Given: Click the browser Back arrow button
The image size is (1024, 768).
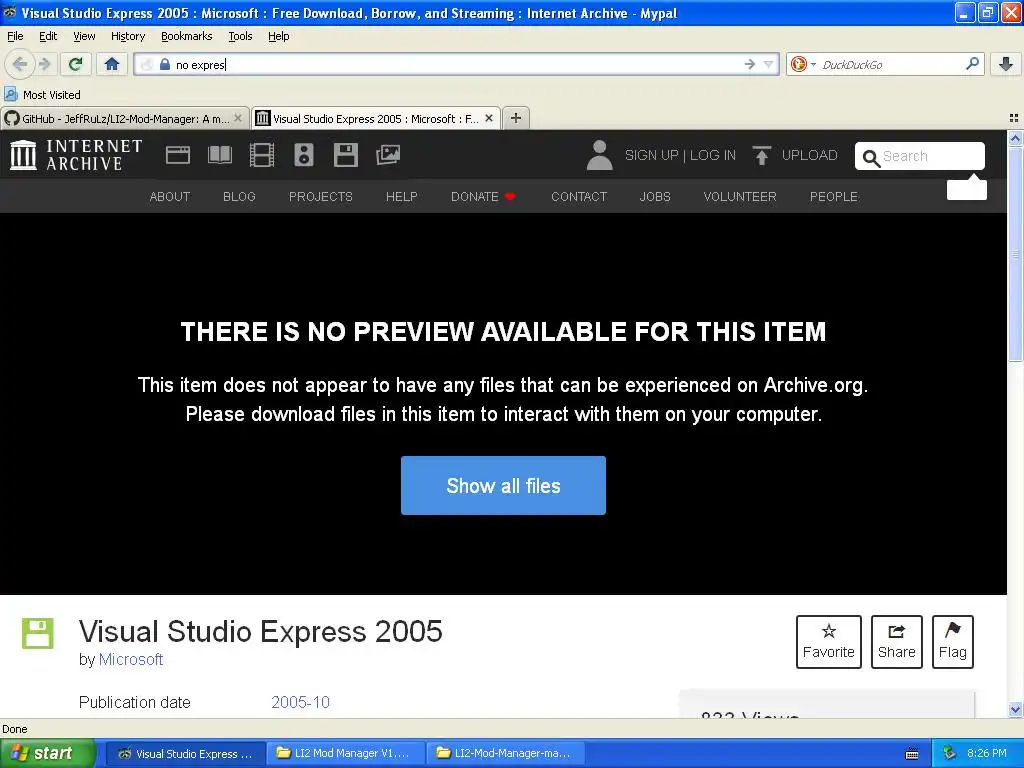Looking at the screenshot, I should tap(20, 64).
